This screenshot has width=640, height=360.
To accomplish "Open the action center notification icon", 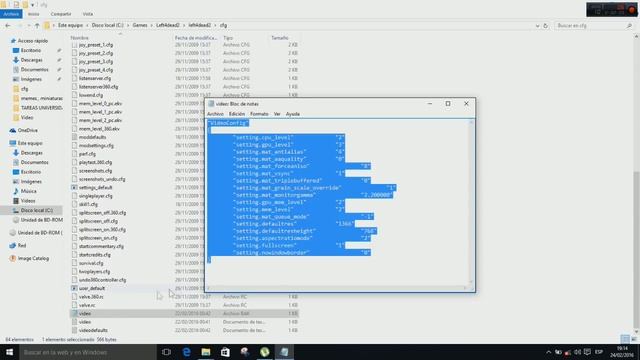I will [587, 352].
